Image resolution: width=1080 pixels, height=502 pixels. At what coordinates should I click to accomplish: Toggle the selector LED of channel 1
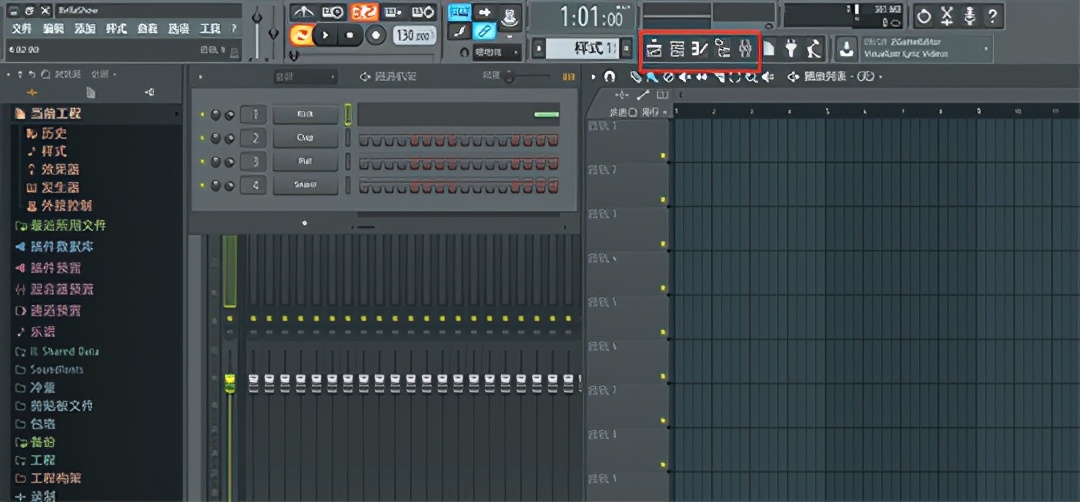pyautogui.click(x=348, y=114)
